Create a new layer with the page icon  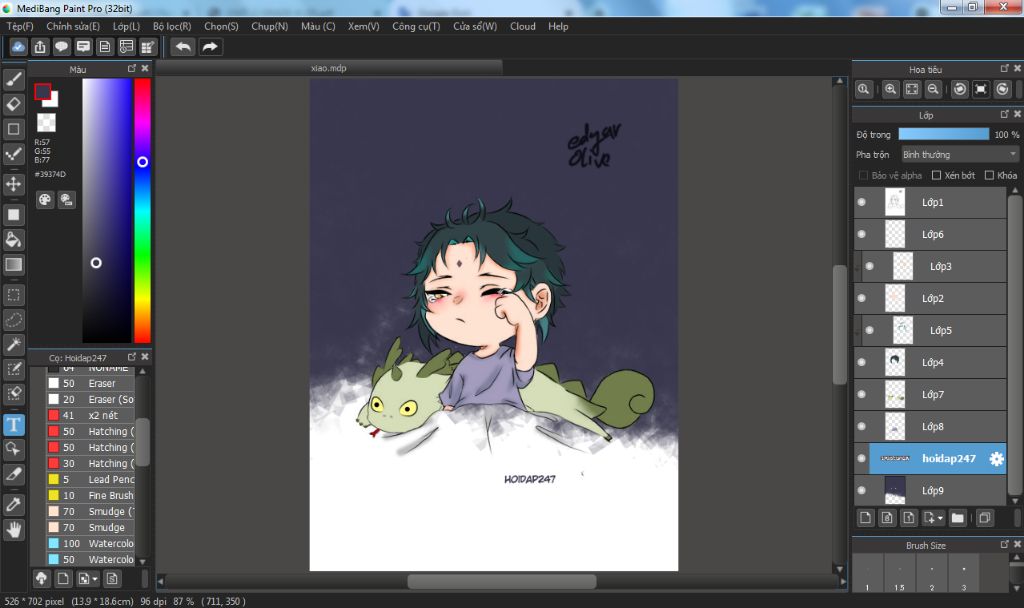(865, 518)
